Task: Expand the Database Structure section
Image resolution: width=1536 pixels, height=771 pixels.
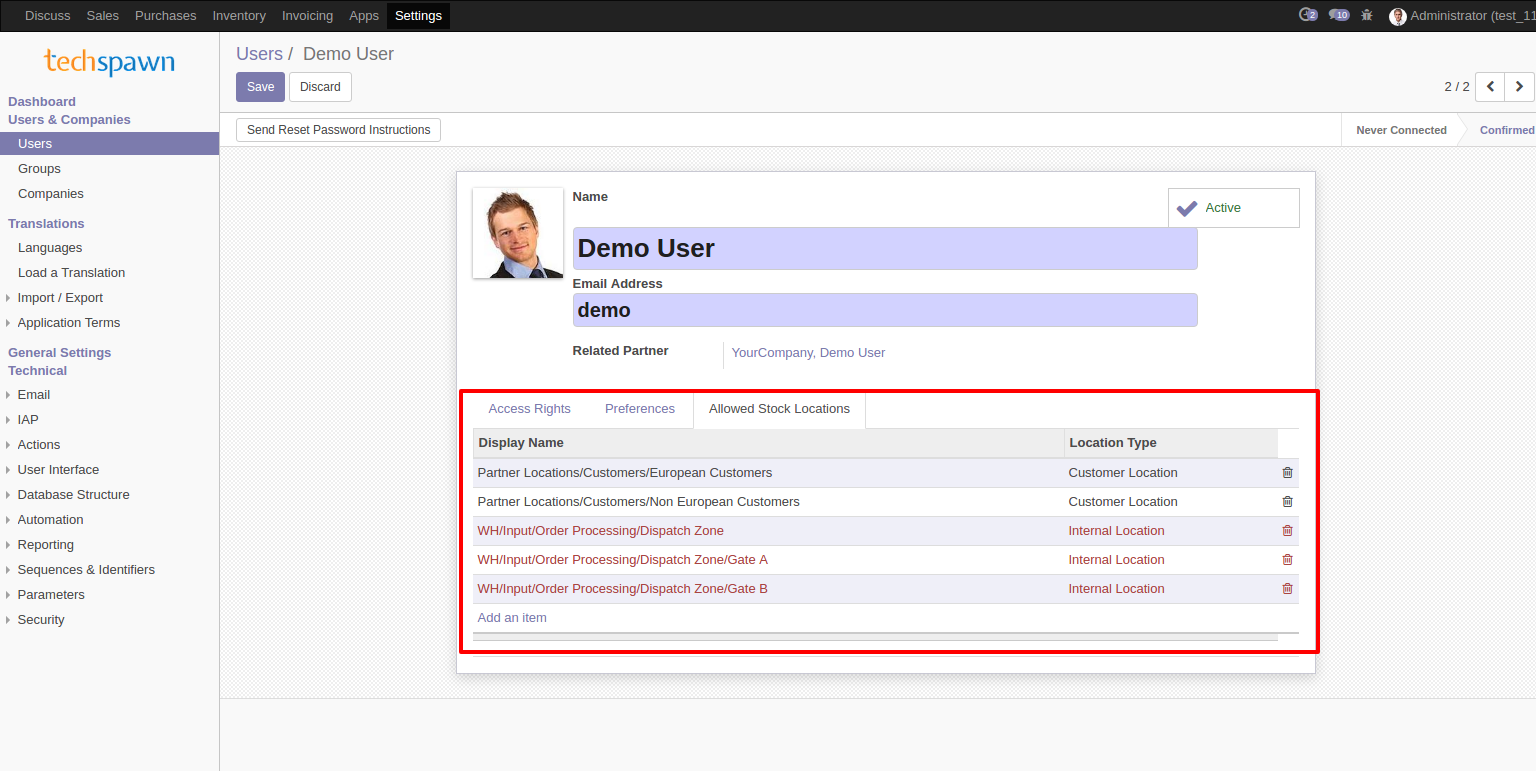Action: coord(73,495)
